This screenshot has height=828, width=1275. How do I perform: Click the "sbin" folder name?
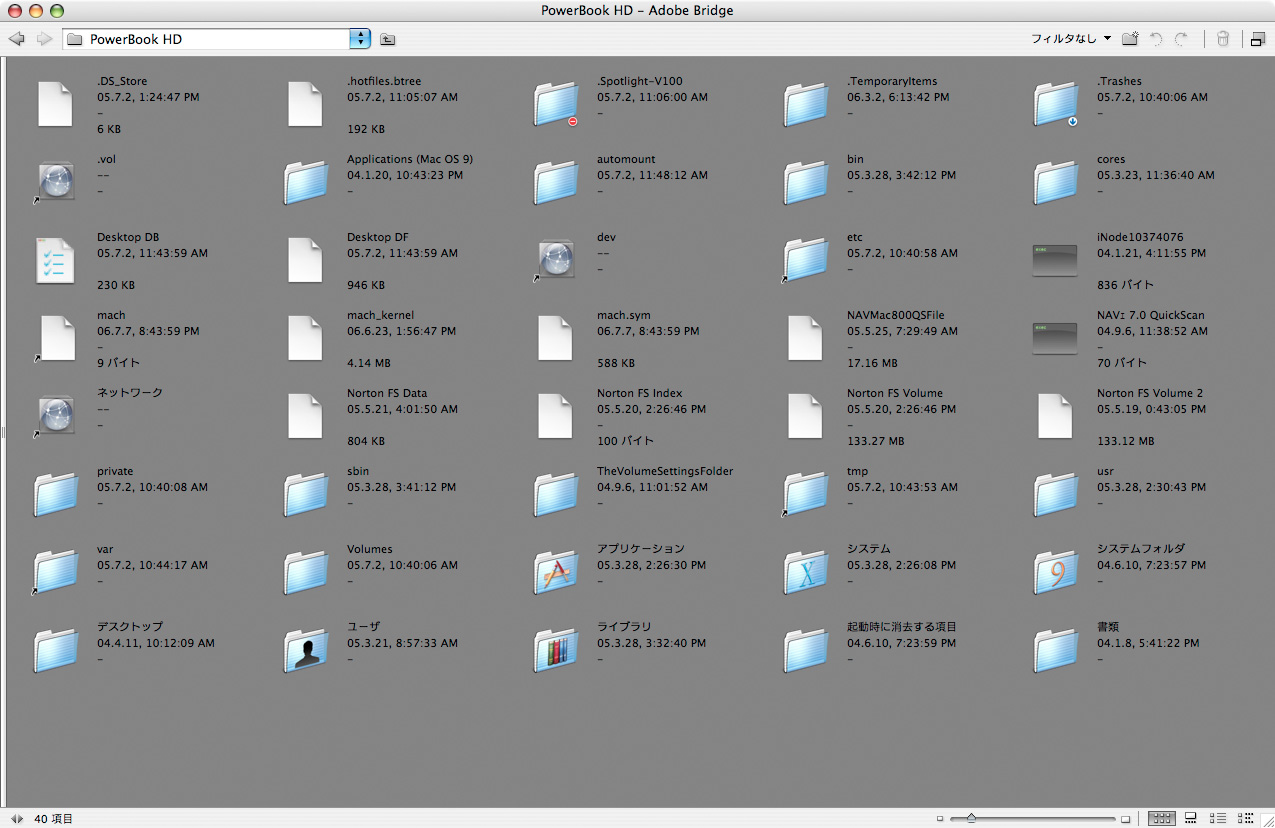[x=358, y=471]
